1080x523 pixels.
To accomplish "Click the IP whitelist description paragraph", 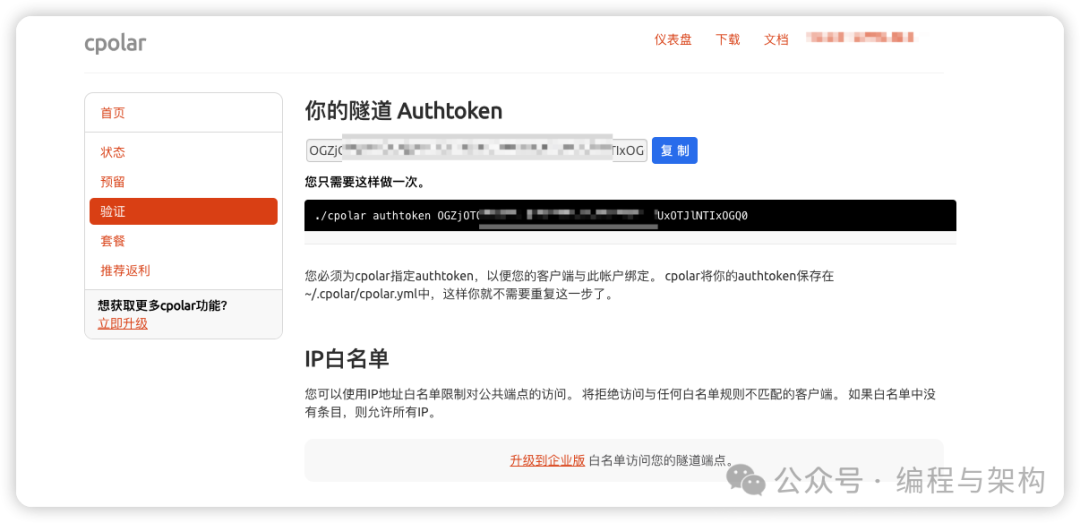I will click(x=619, y=404).
